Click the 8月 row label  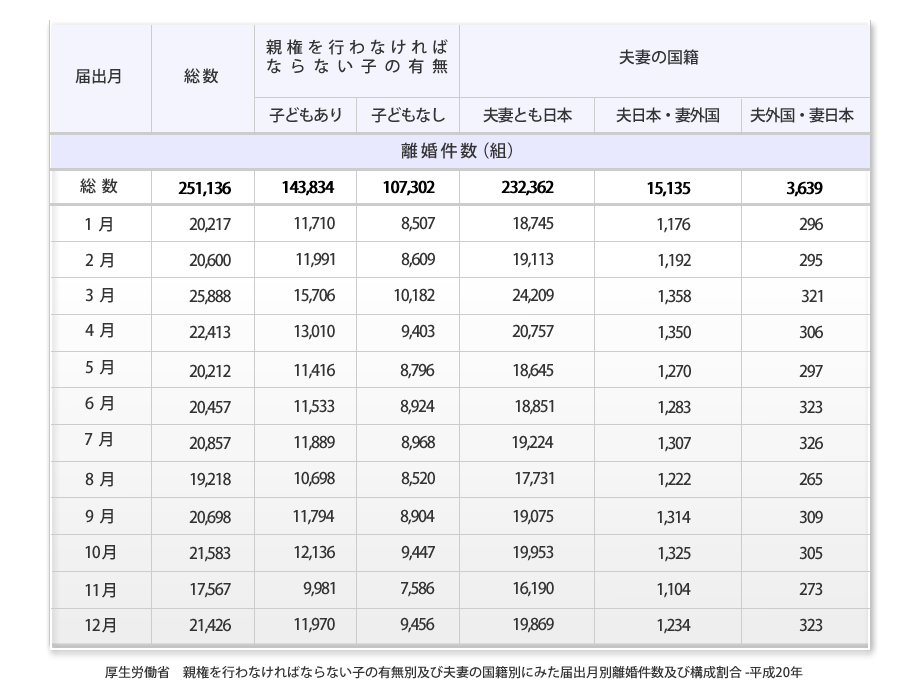point(99,480)
